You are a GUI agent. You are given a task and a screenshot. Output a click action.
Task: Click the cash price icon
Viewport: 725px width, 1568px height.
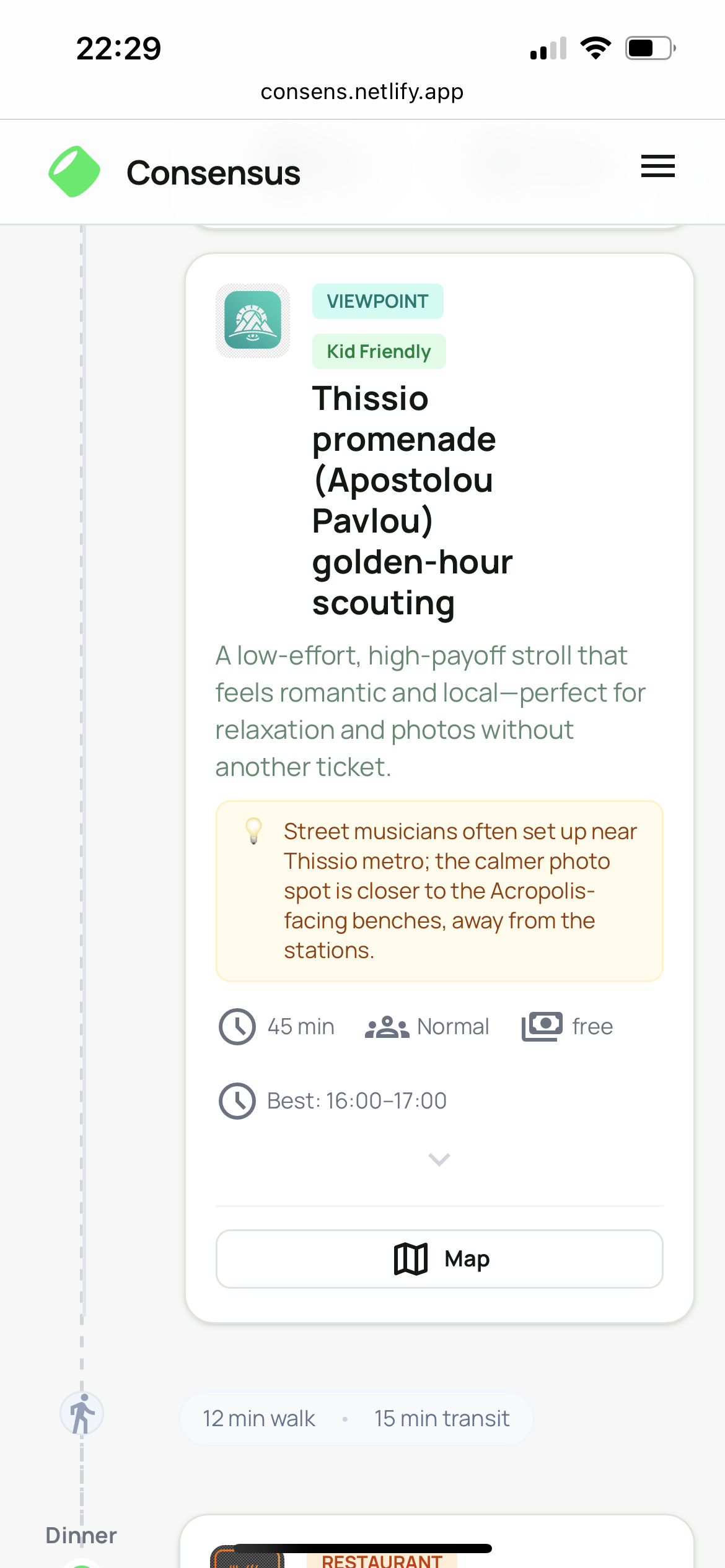click(542, 1027)
